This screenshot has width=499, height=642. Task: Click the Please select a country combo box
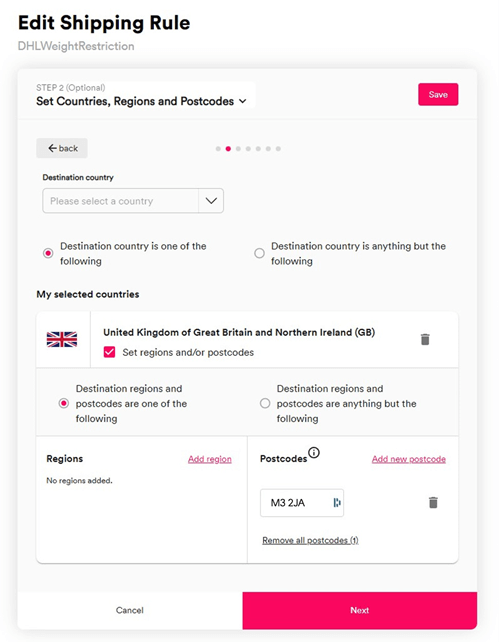tap(133, 201)
